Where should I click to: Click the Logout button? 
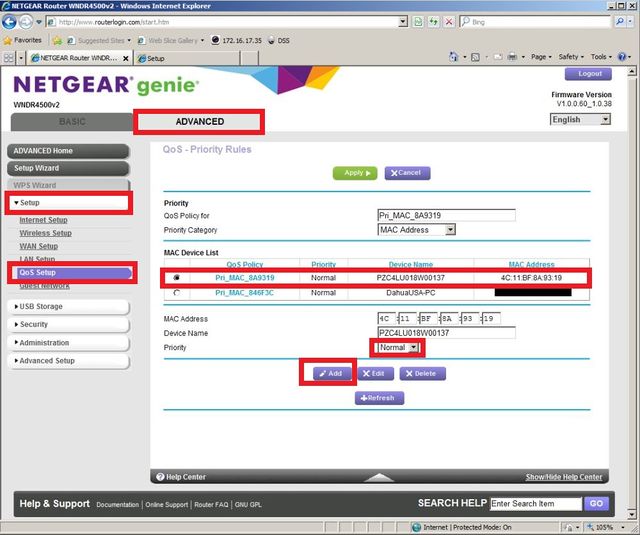(588, 74)
